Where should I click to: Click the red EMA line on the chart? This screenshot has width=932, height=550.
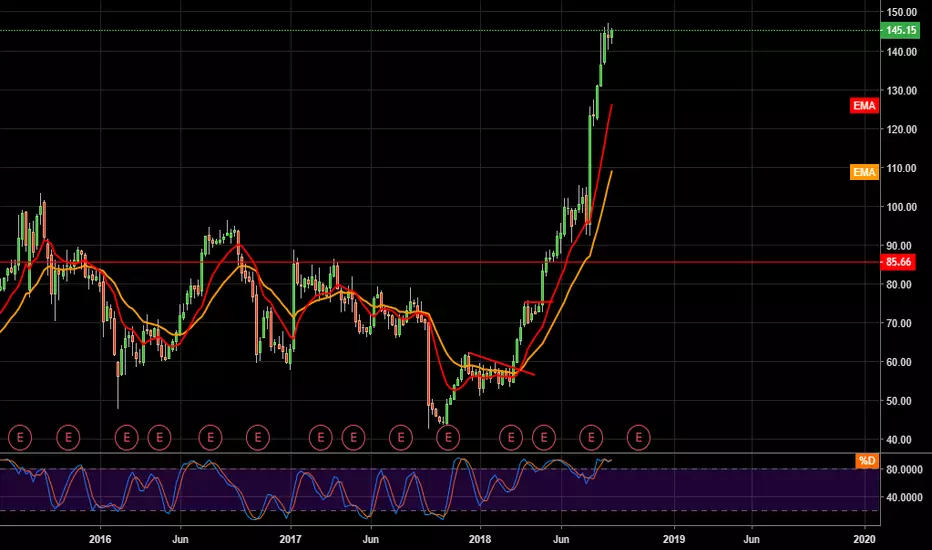[602, 156]
